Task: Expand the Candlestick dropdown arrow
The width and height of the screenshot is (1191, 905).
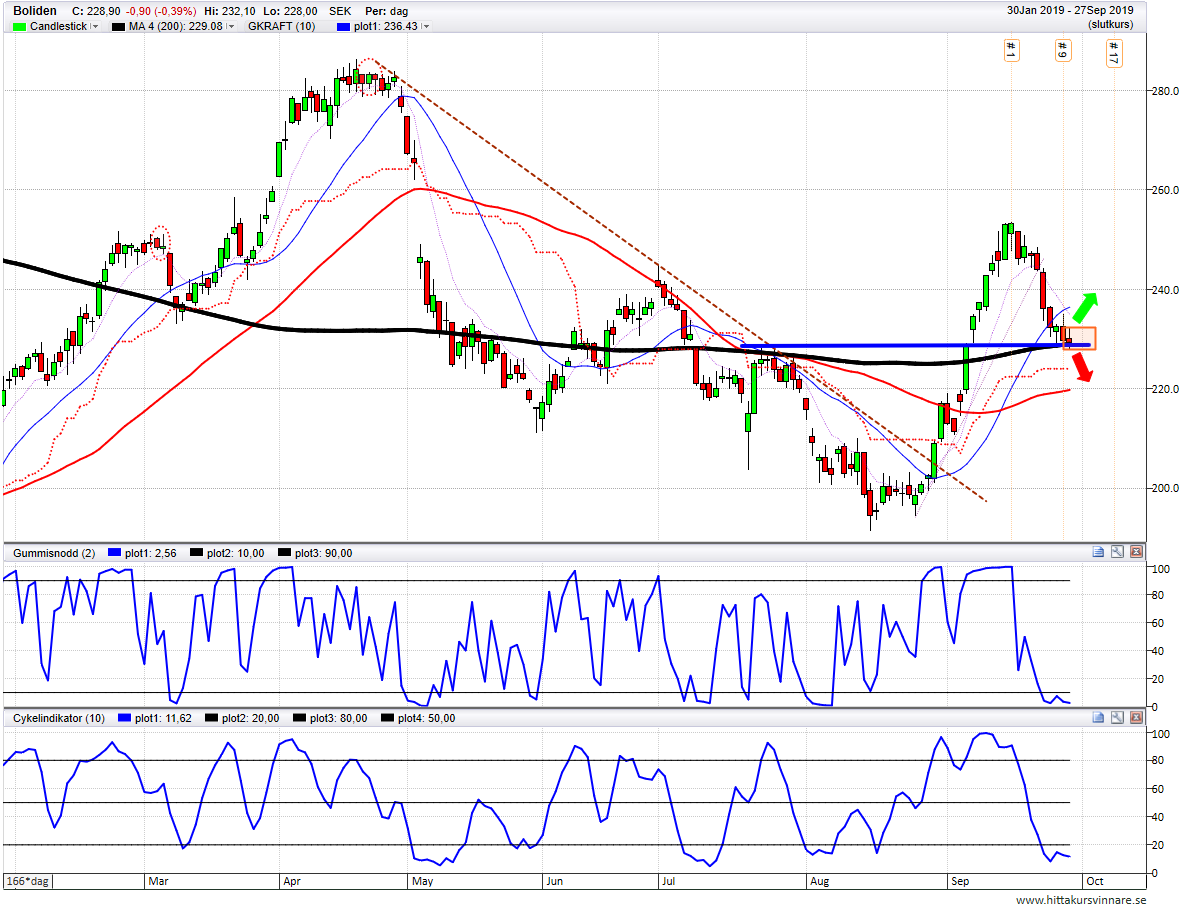Action: [x=95, y=27]
